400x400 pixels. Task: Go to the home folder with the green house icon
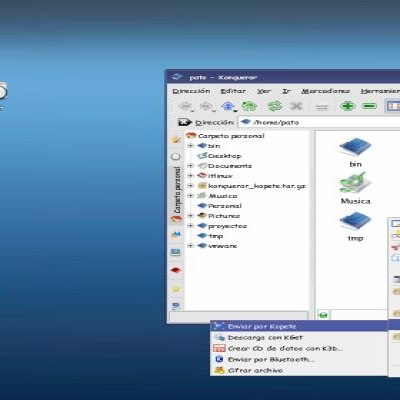click(249, 106)
